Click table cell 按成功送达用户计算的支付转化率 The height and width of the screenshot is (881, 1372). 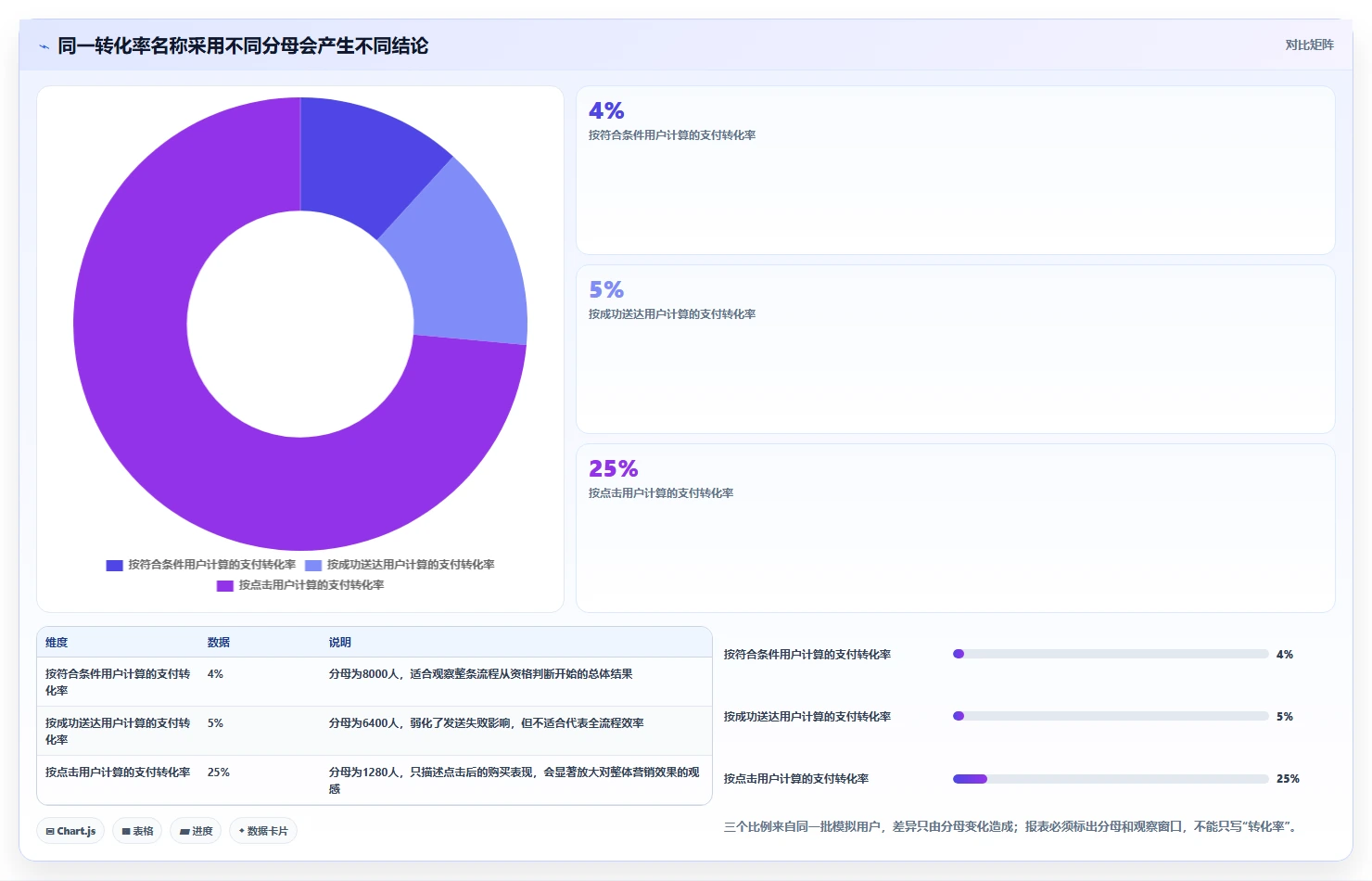pos(118,732)
